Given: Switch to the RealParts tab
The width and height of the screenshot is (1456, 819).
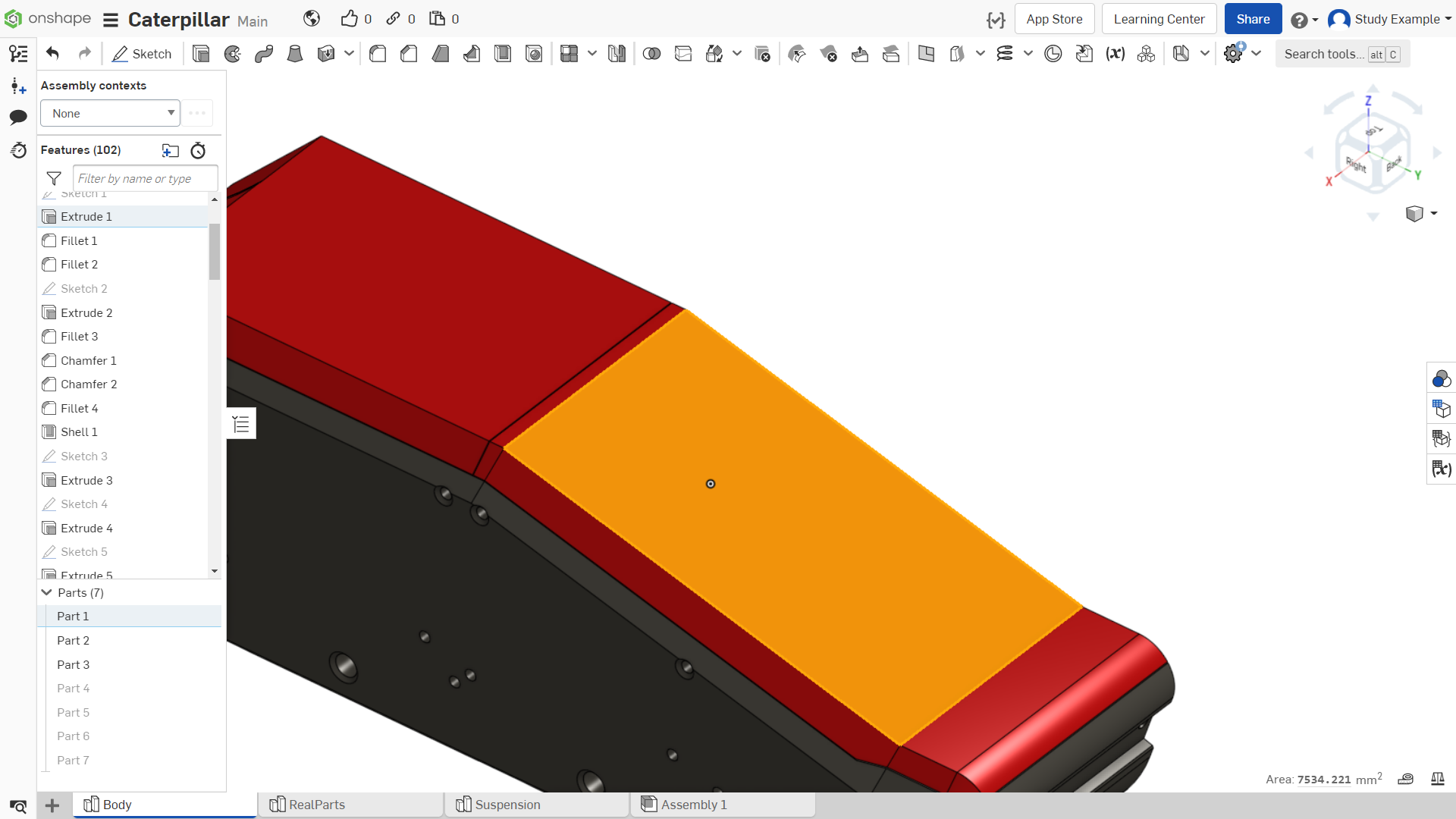Looking at the screenshot, I should (351, 805).
